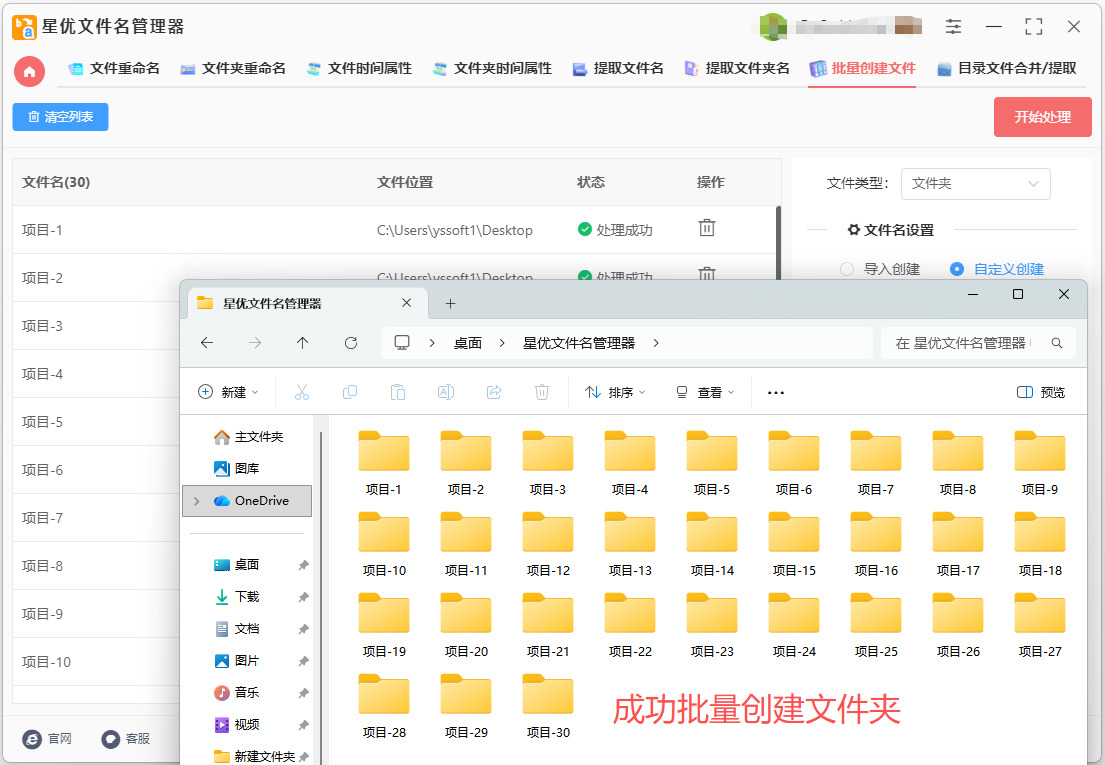Click the three-dot more options in explorer
The image size is (1105, 765).
[775, 393]
